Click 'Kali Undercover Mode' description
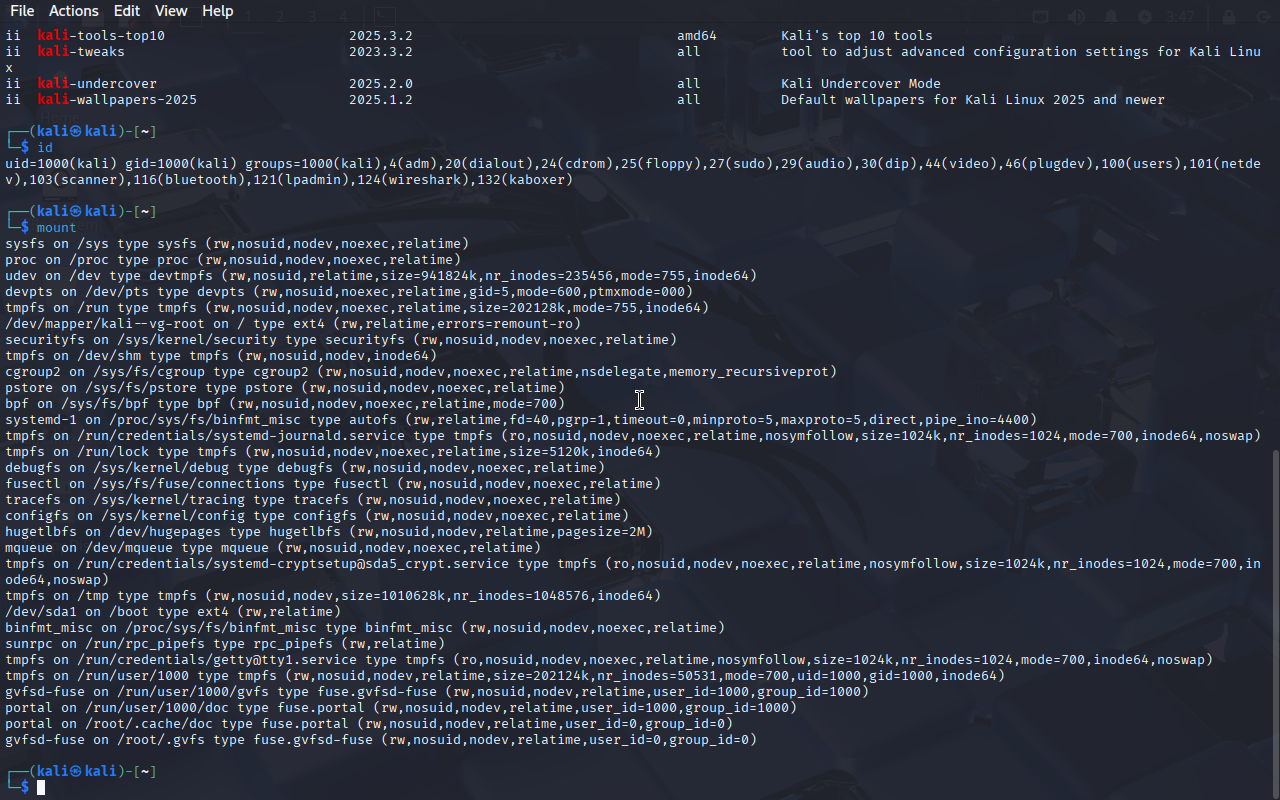Image resolution: width=1280 pixels, height=800 pixels. point(861,84)
